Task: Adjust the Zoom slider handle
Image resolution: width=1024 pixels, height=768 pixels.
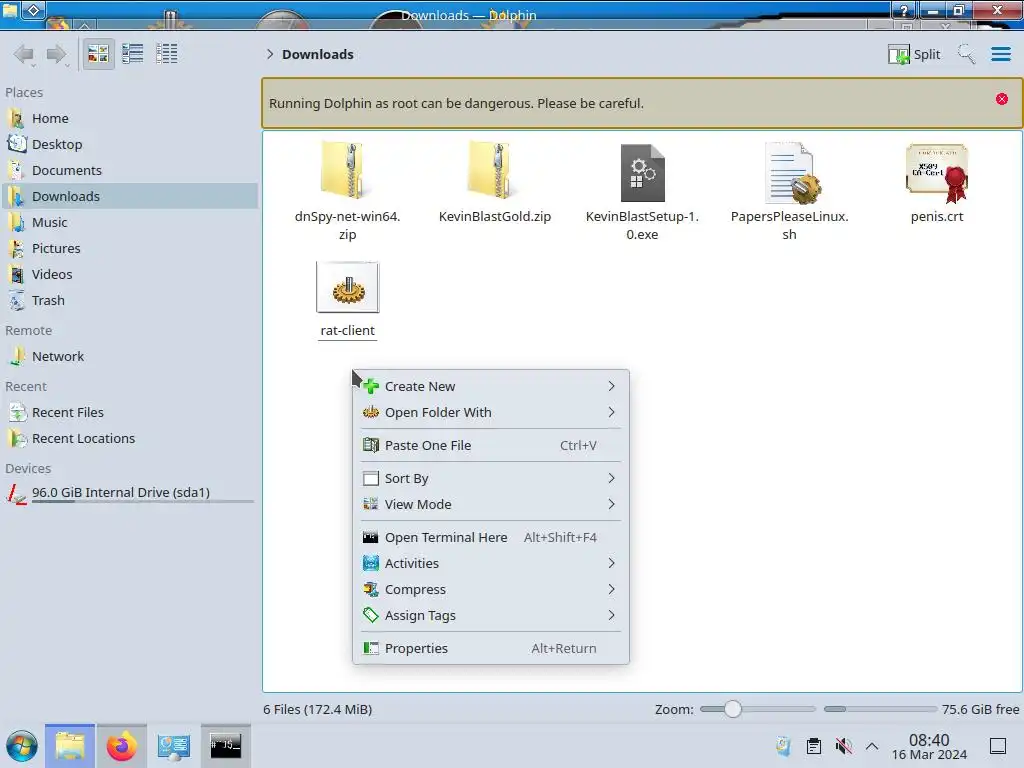Action: pyautogui.click(x=733, y=709)
